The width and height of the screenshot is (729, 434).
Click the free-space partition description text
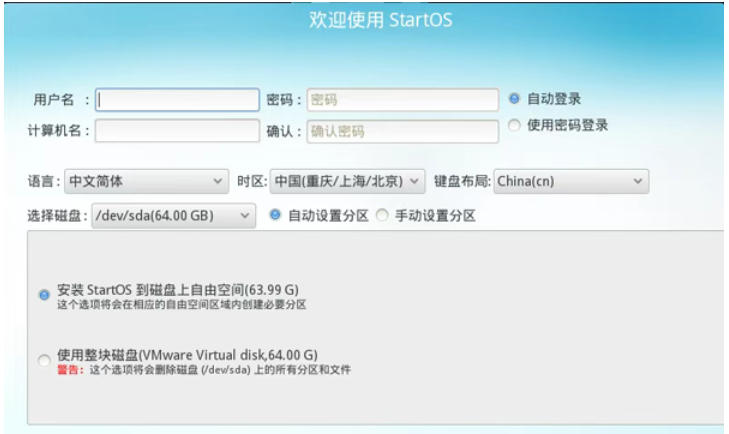(x=181, y=304)
